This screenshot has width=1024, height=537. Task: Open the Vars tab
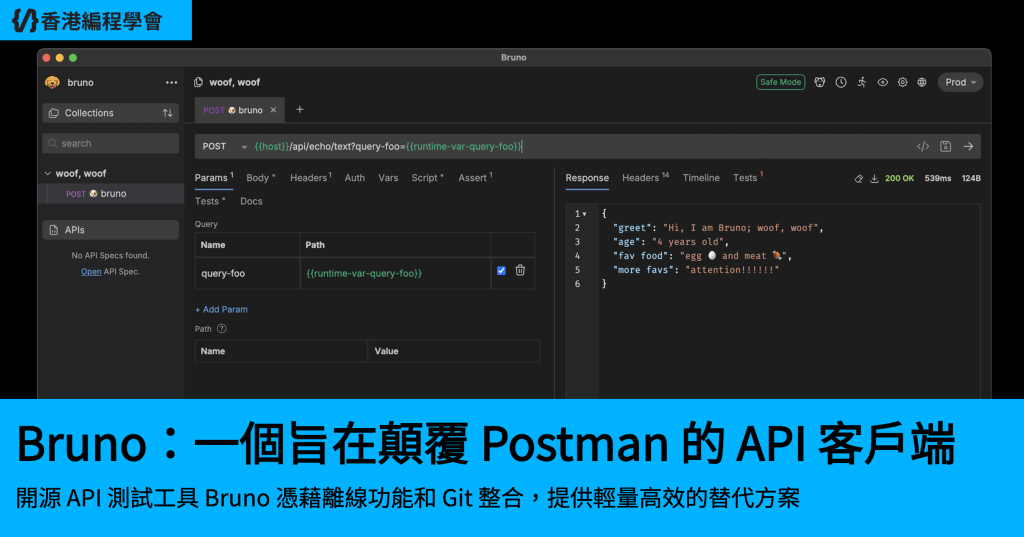pyautogui.click(x=388, y=178)
